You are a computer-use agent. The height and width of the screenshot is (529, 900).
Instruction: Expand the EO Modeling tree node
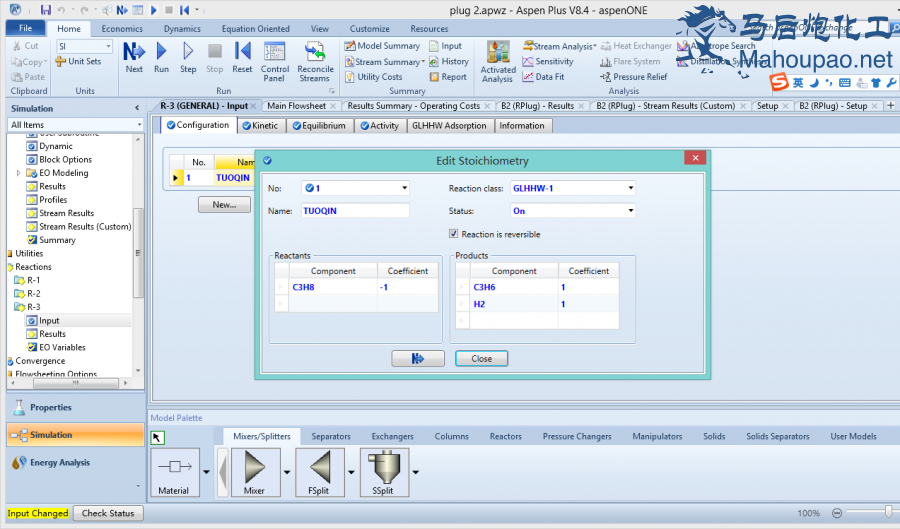(x=19, y=173)
